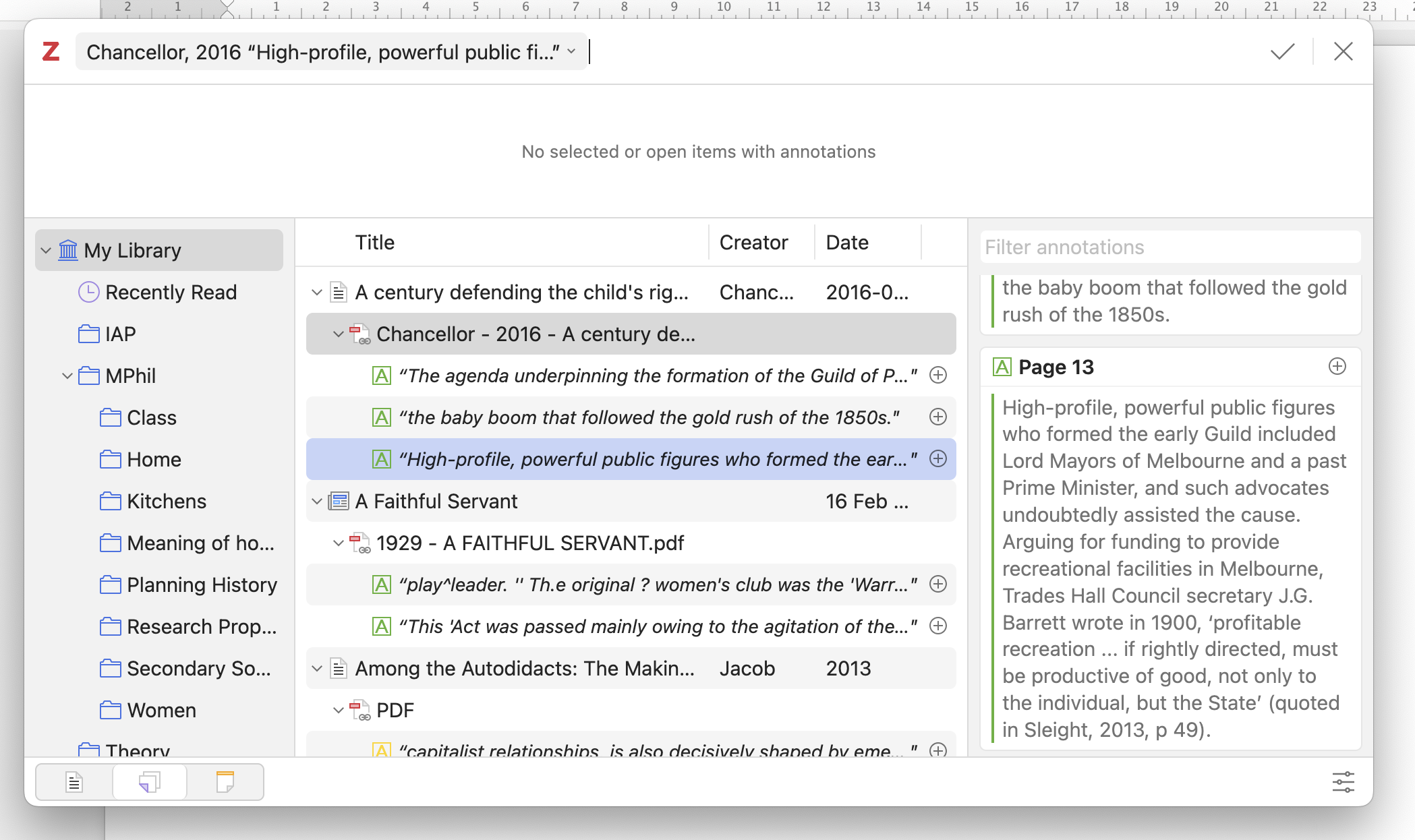Viewport: 1415px width, 840px height.
Task: Select the A century defending the child's rig... item
Action: point(631,292)
